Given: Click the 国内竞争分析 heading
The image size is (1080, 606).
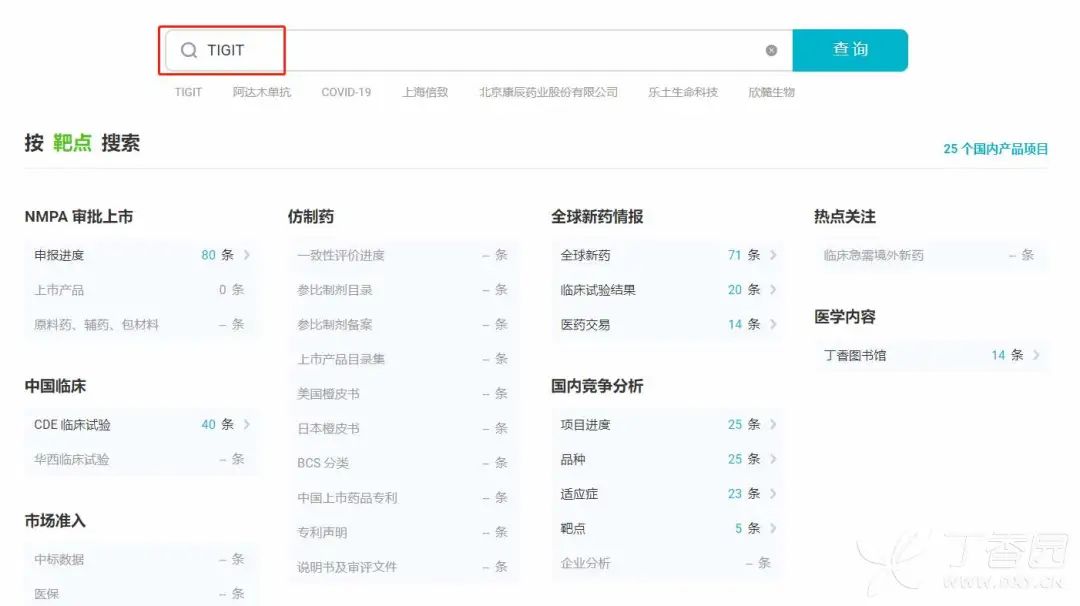Looking at the screenshot, I should point(596,386).
